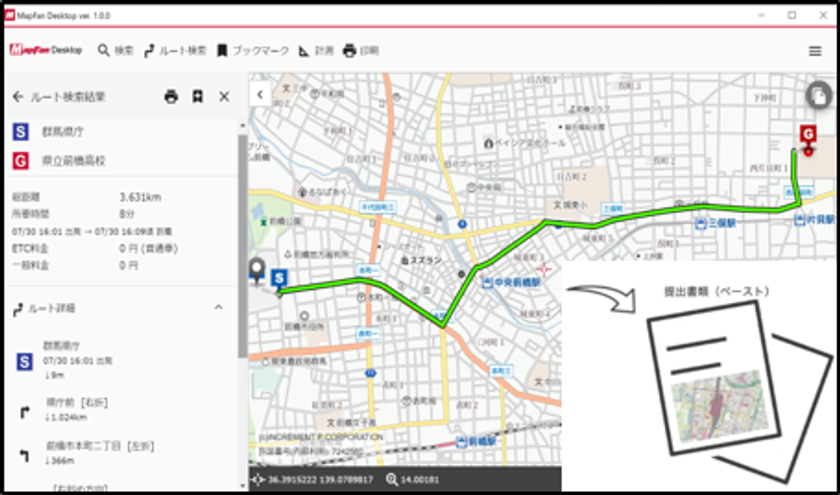Click the ベイシア文化ホール label on map

coord(524,144)
